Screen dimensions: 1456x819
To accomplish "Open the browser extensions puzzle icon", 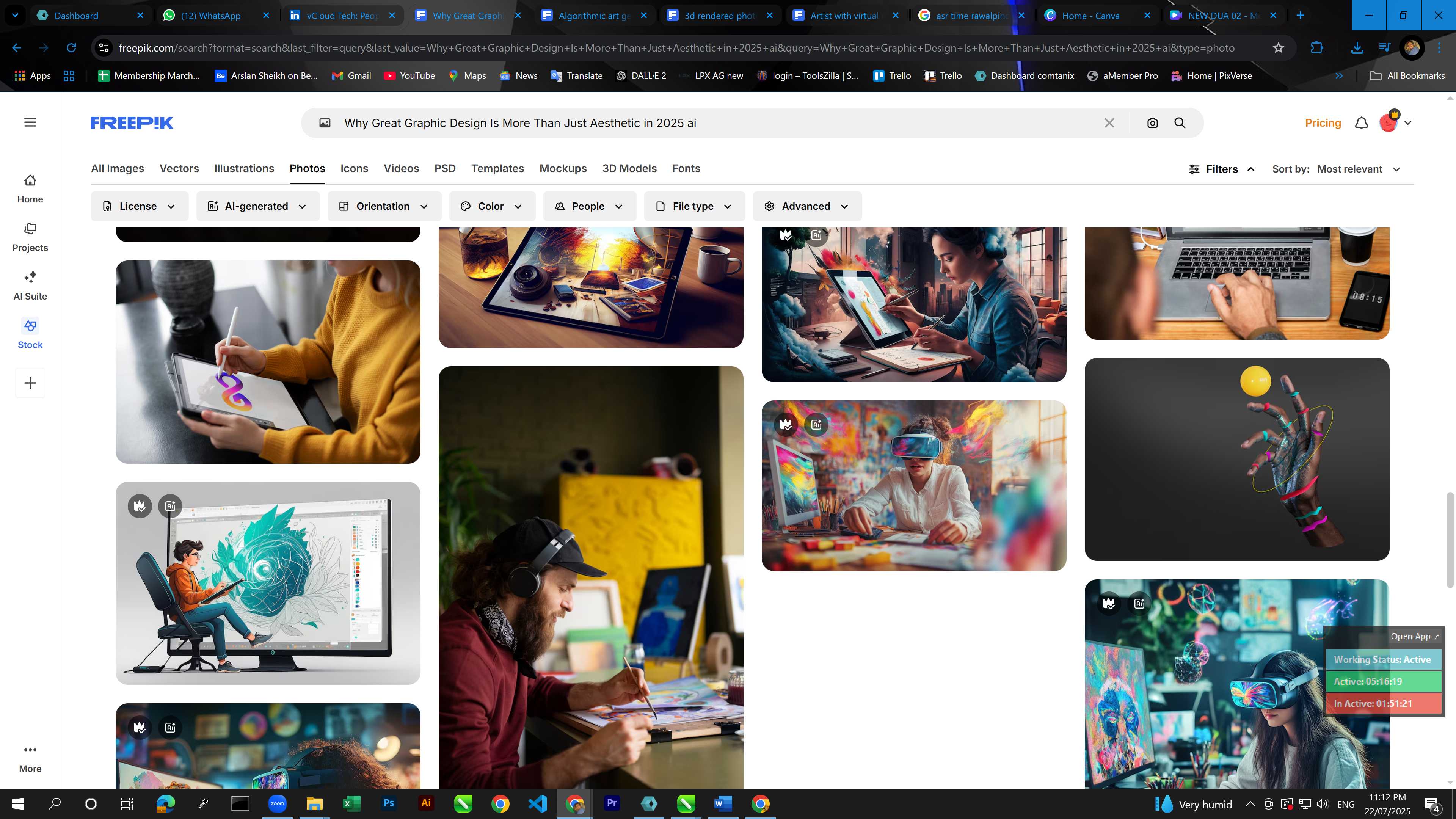I will coord(1316,48).
